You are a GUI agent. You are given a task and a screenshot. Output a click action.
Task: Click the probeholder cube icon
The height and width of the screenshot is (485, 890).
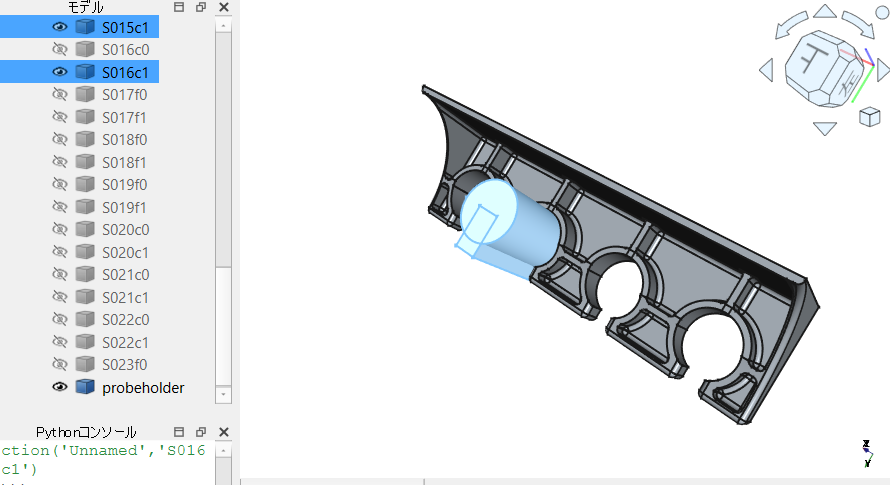coord(85,387)
